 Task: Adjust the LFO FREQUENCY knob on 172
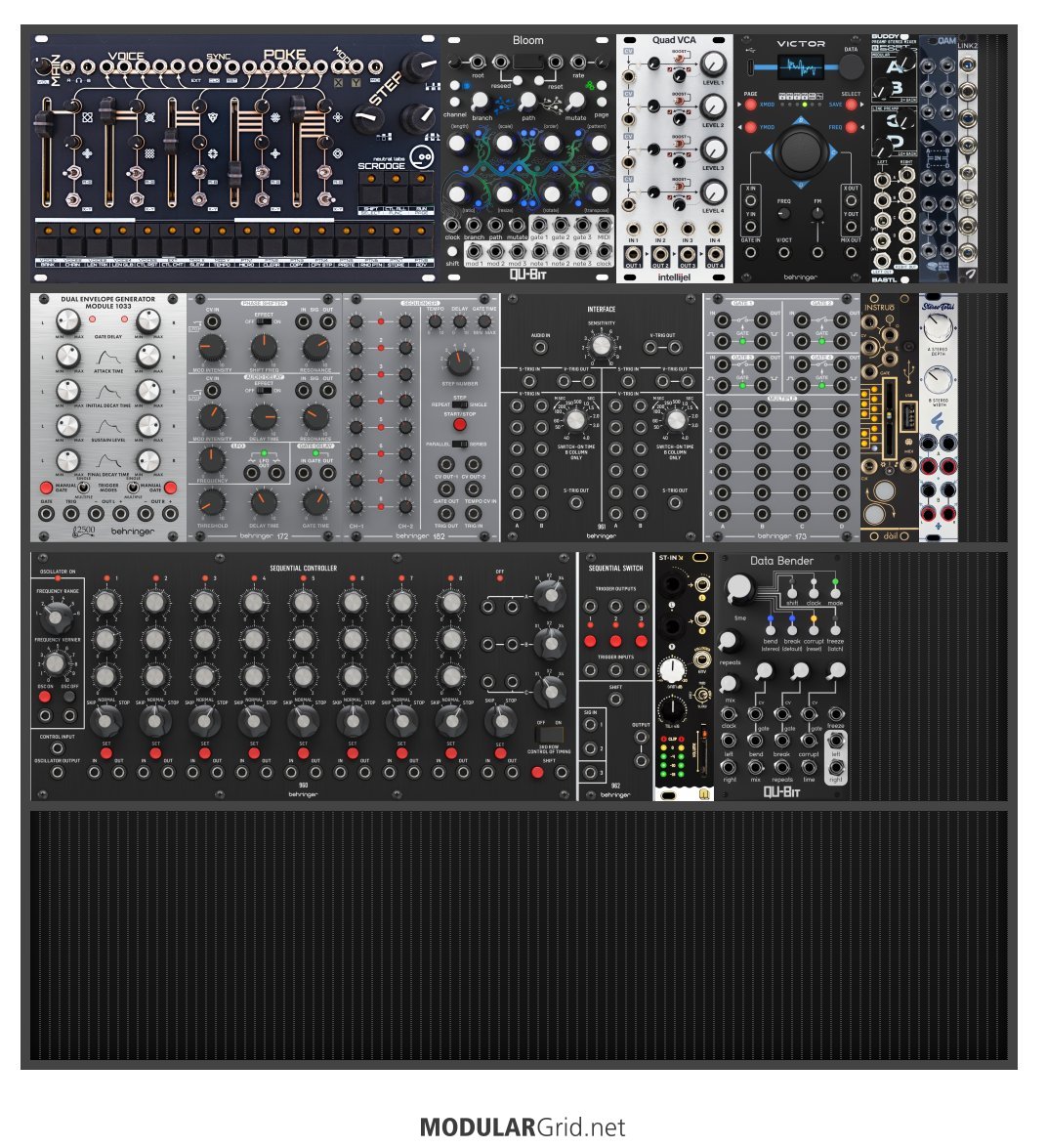pos(211,460)
